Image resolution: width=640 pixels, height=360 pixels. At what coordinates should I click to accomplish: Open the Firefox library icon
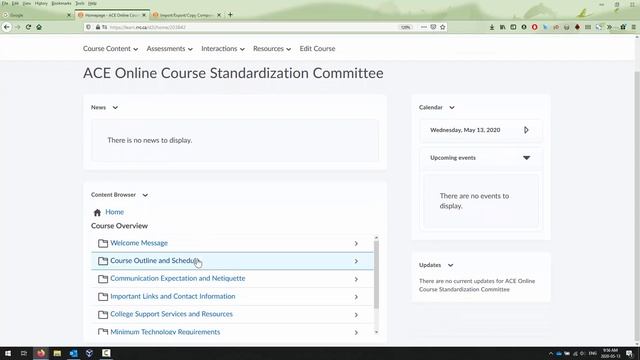click(502, 27)
